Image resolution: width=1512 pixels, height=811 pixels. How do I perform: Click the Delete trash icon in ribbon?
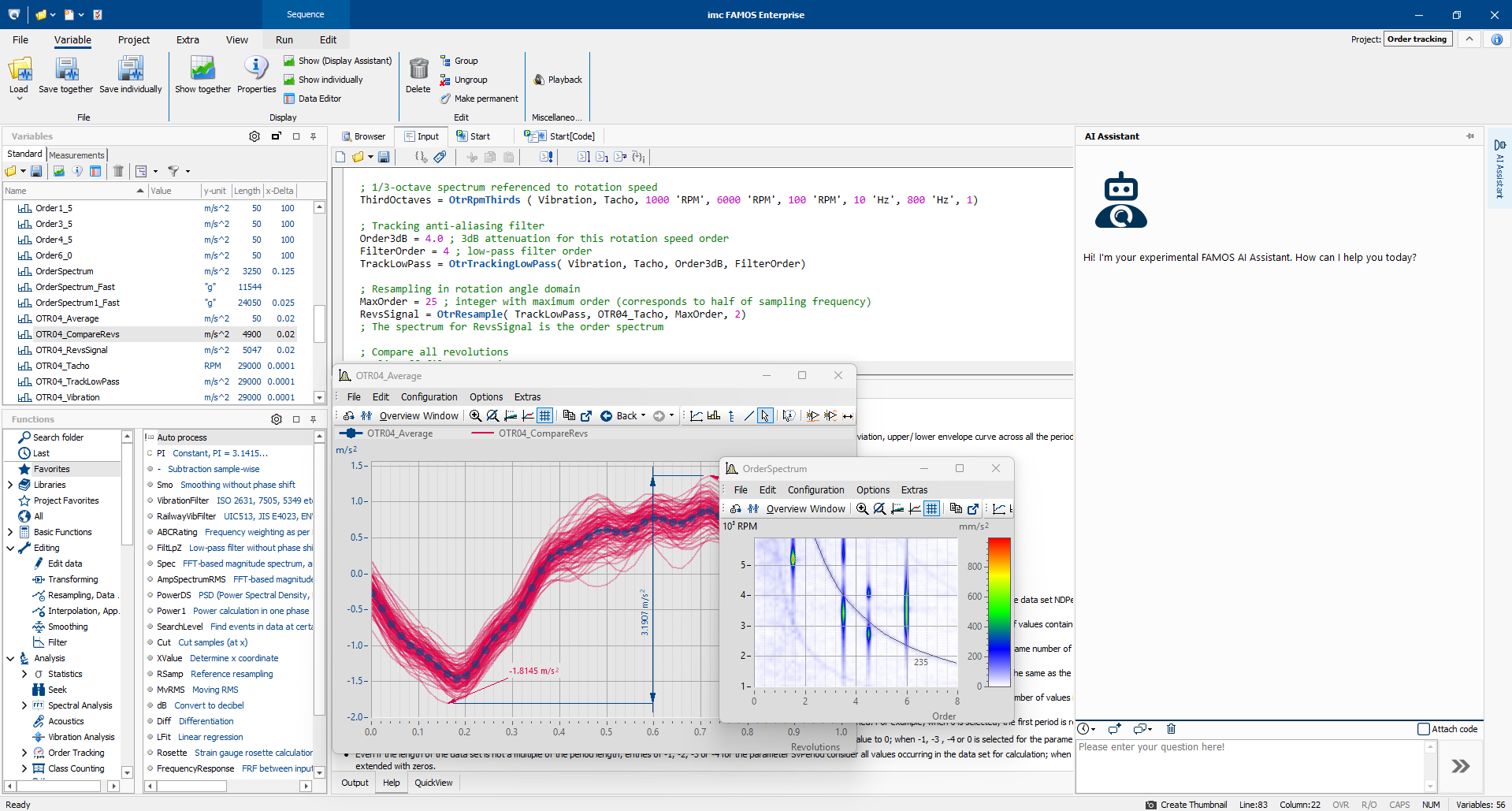pos(418,69)
